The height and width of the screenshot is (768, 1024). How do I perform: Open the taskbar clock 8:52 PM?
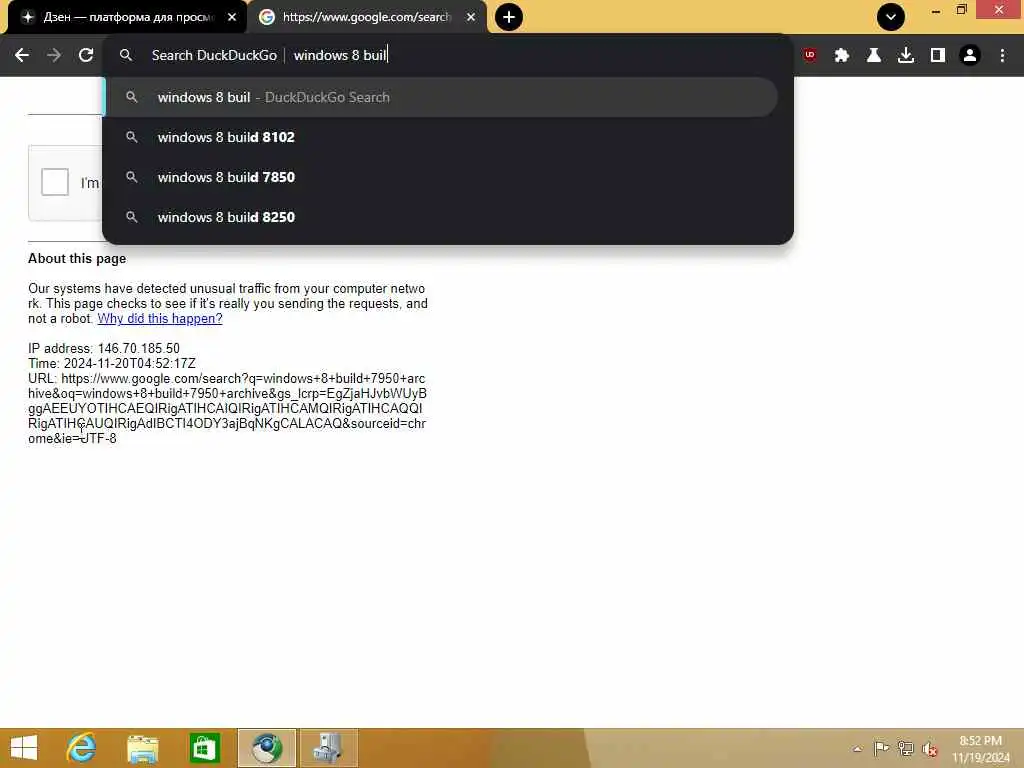(981, 749)
